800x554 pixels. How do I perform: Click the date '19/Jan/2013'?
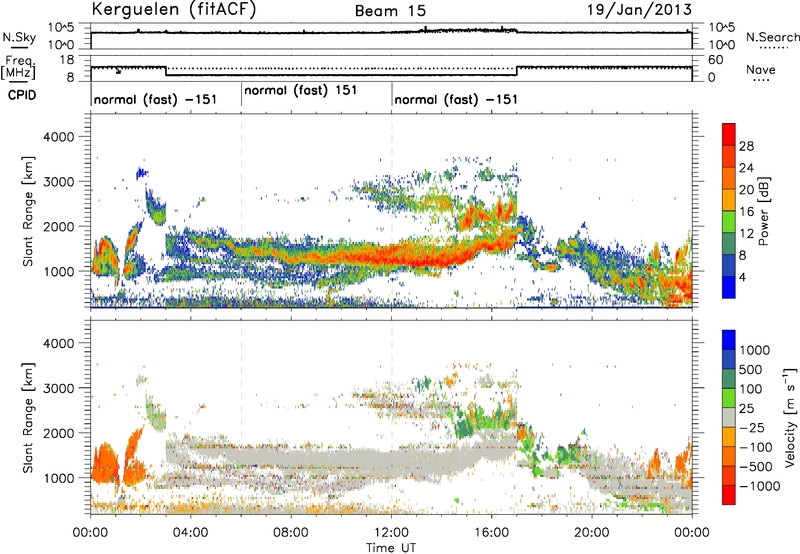tap(640, 10)
